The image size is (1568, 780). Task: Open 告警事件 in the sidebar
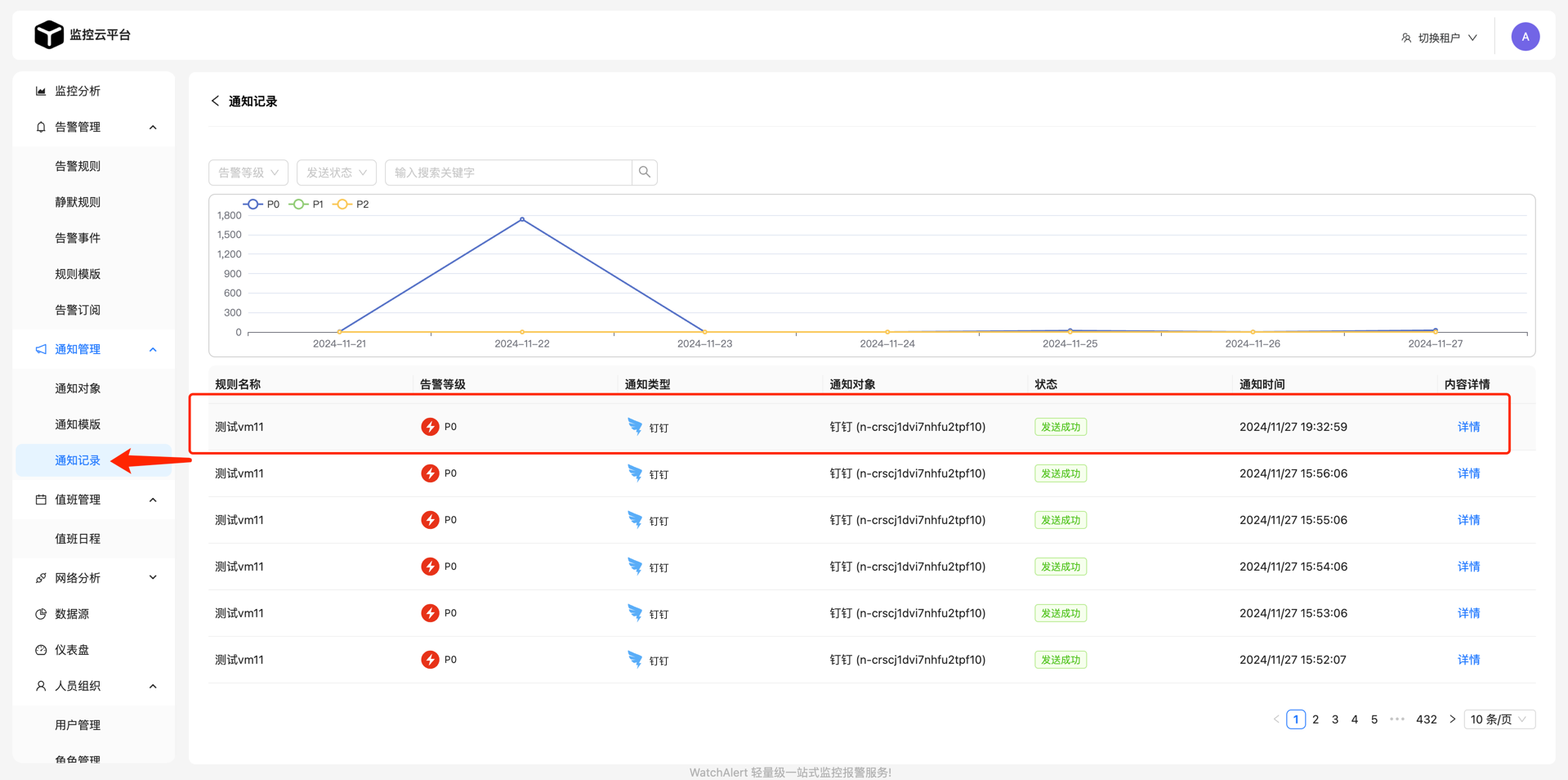78,238
